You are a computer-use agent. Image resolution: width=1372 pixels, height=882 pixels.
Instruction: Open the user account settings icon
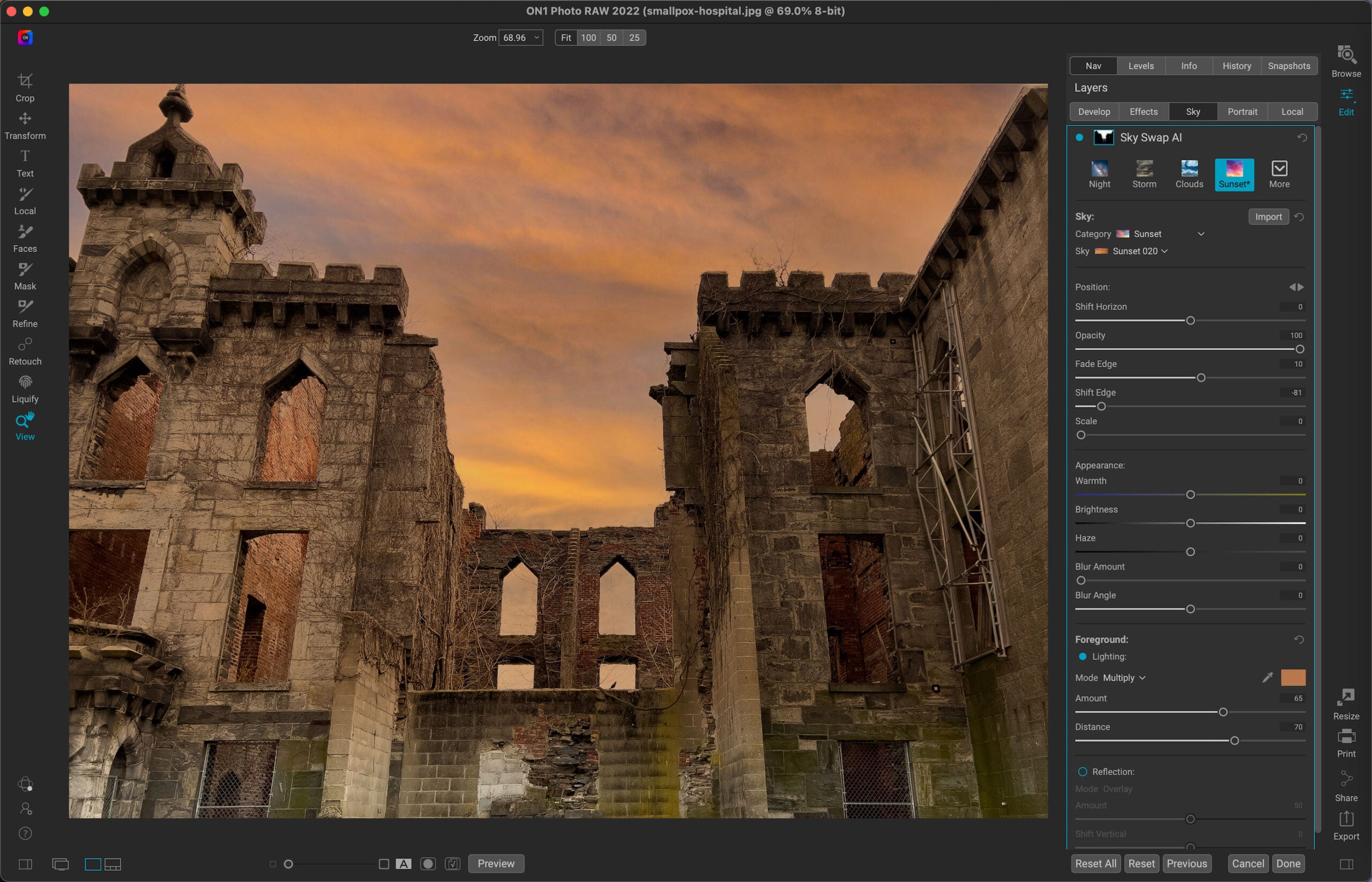(x=25, y=808)
